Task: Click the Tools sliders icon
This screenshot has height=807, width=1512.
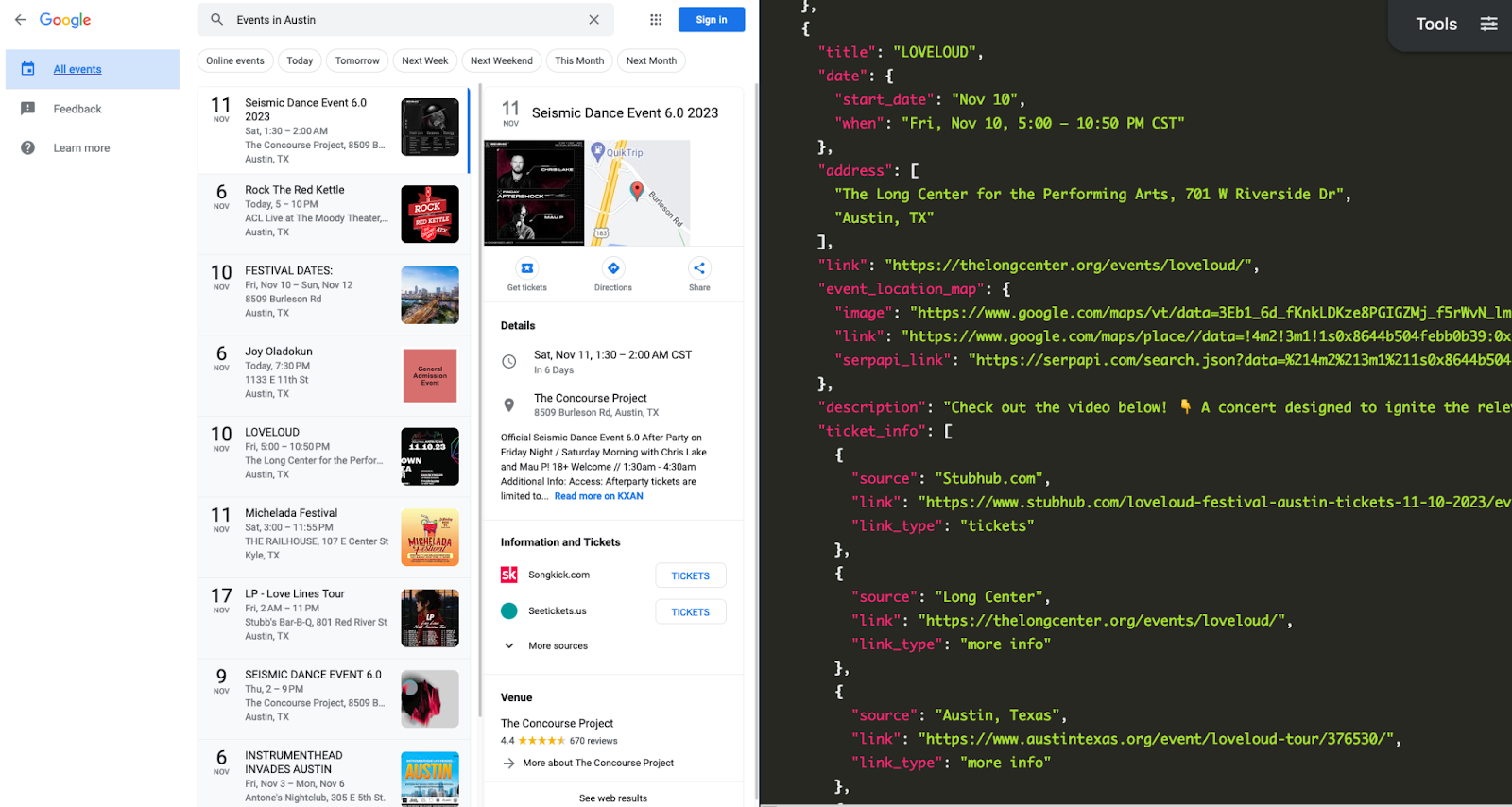Action: [1489, 24]
